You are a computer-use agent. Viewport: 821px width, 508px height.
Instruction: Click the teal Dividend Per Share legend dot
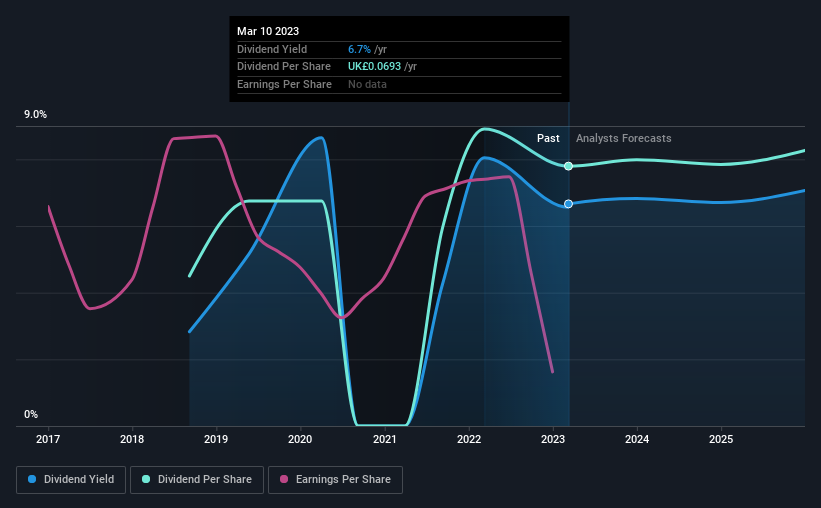coord(146,479)
